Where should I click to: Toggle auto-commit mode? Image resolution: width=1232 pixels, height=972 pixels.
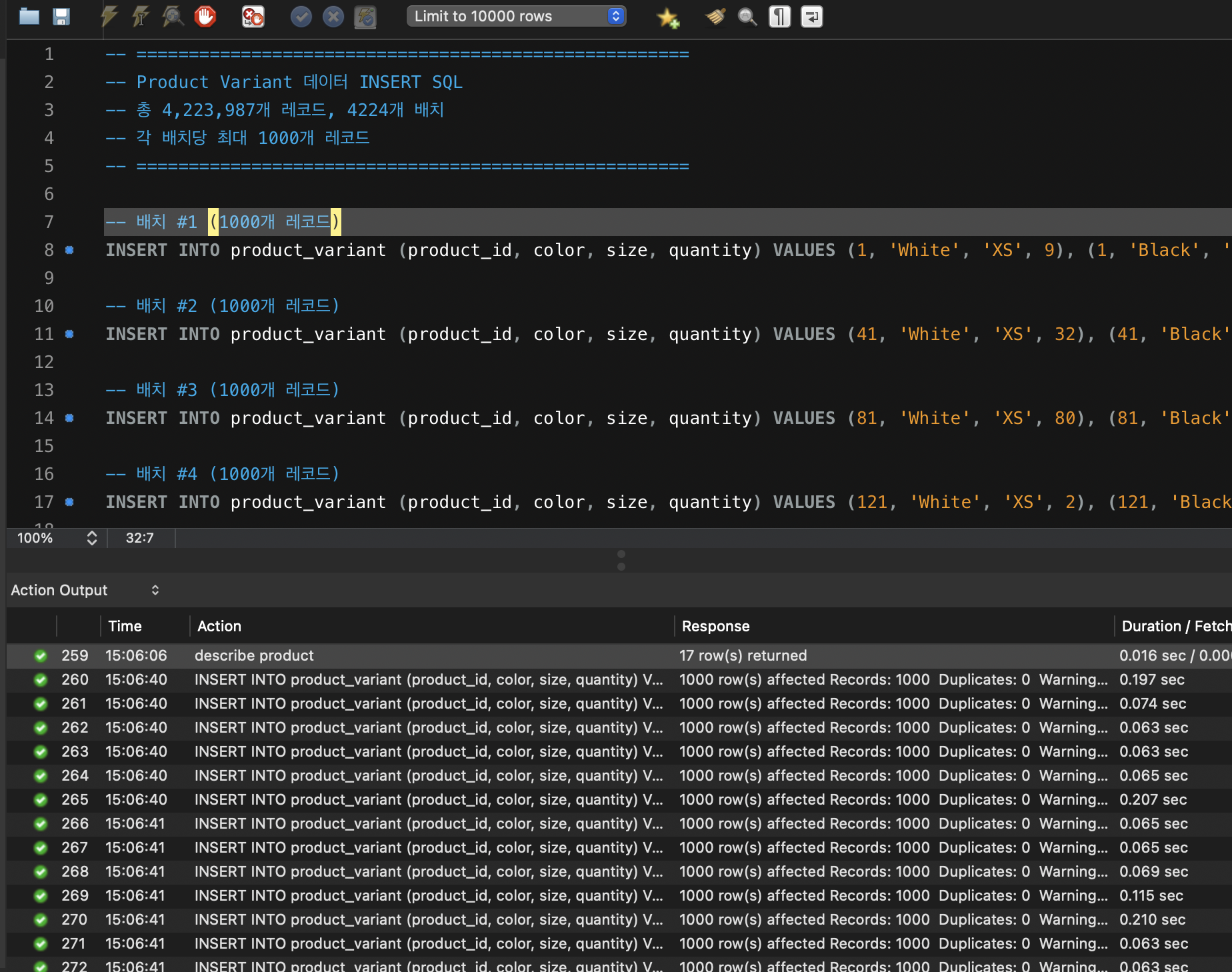click(365, 17)
